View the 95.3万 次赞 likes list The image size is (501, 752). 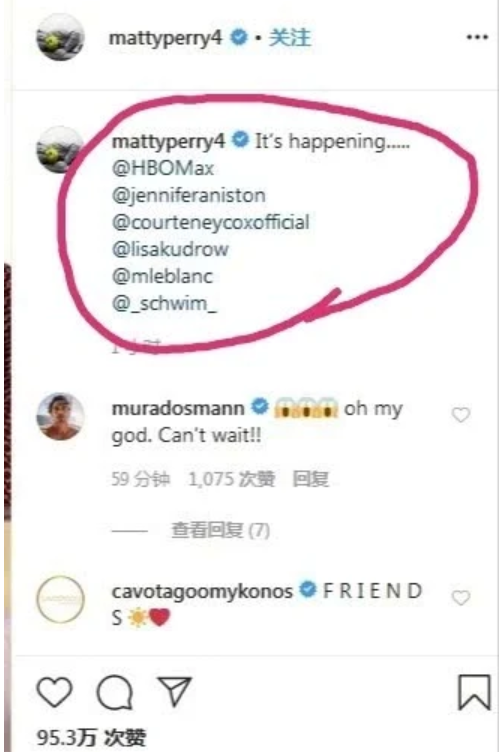pos(91,738)
